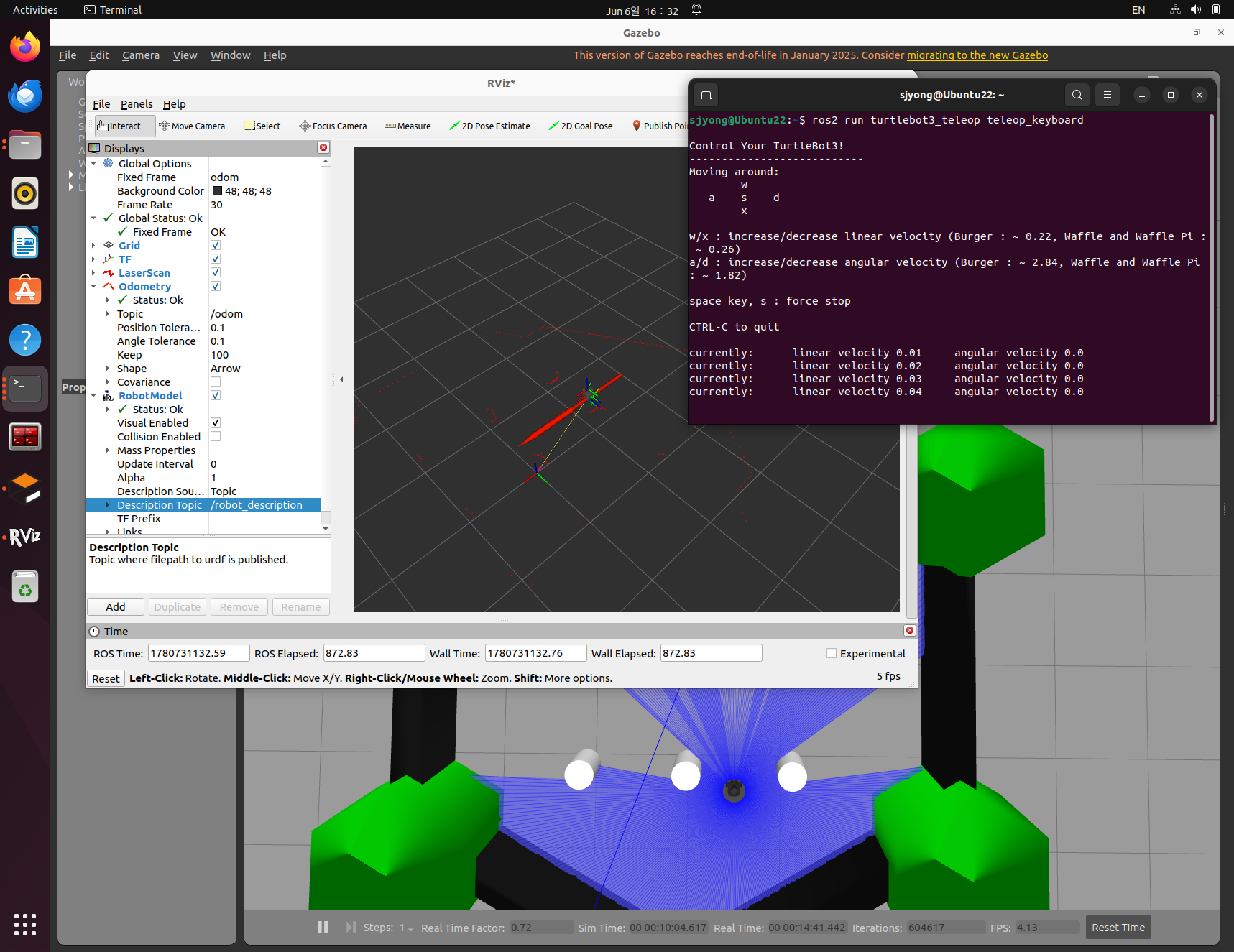Screen dimensions: 1234x952
Task: Open the Files manager from the dock
Action: pyautogui.click(x=25, y=145)
